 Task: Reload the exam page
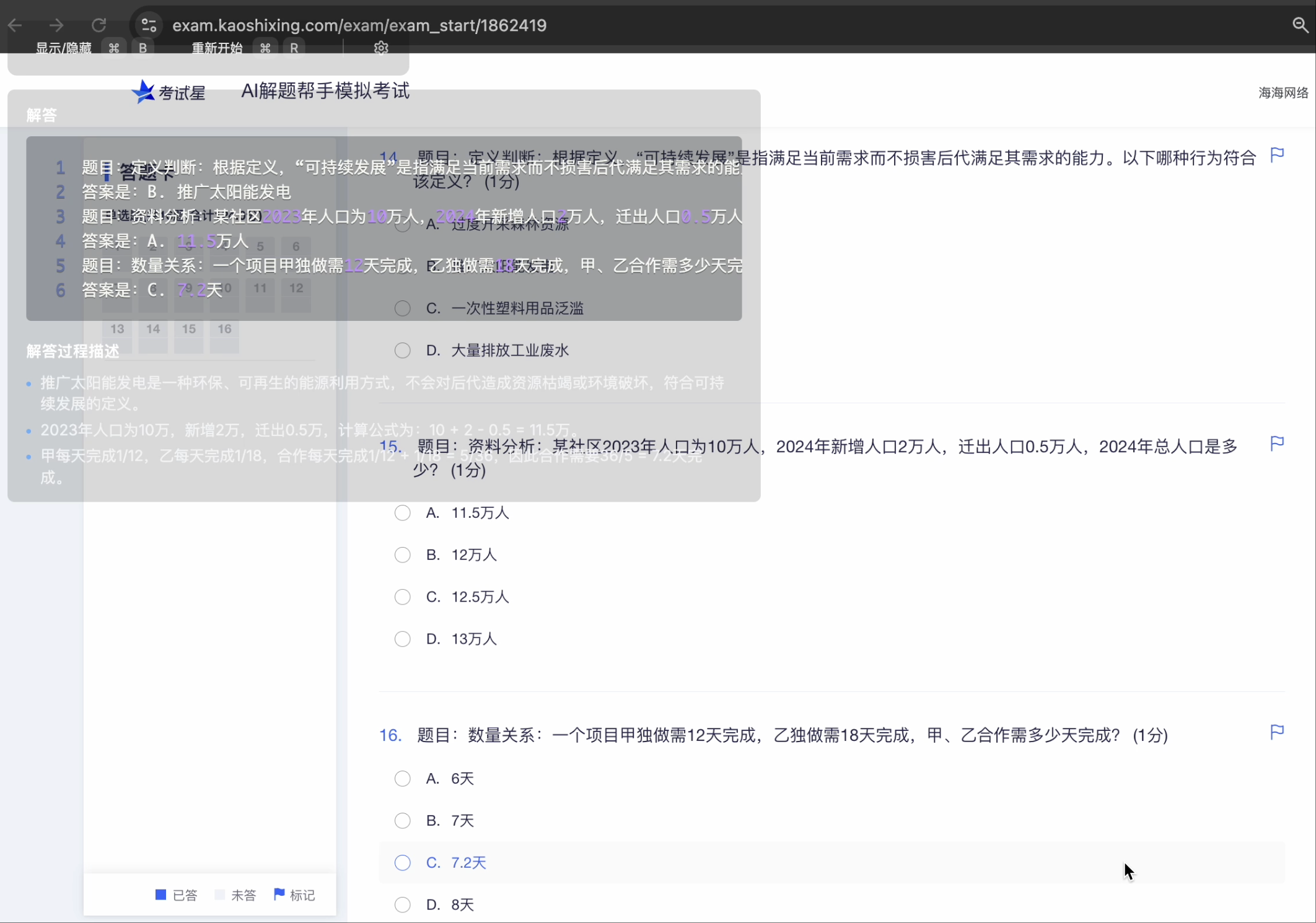pos(99,25)
